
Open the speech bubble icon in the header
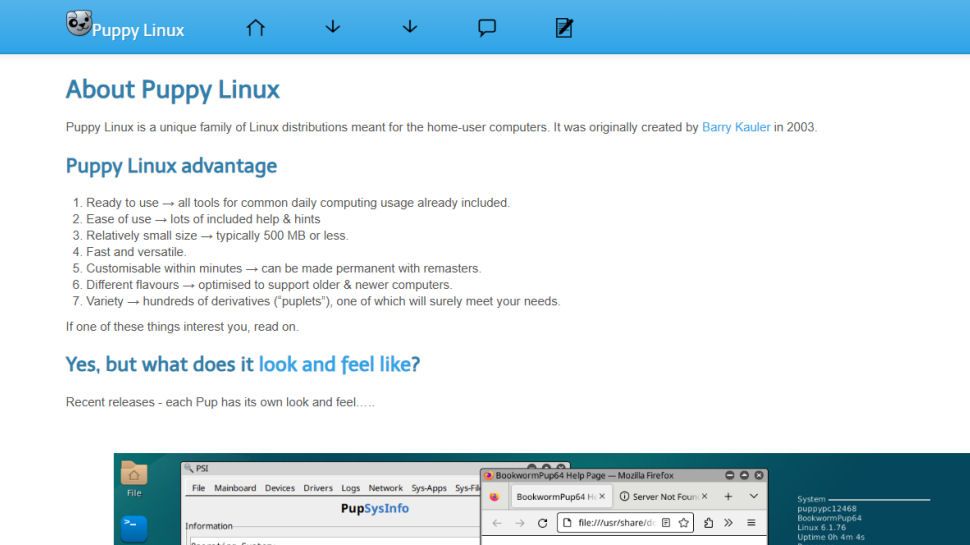point(487,28)
